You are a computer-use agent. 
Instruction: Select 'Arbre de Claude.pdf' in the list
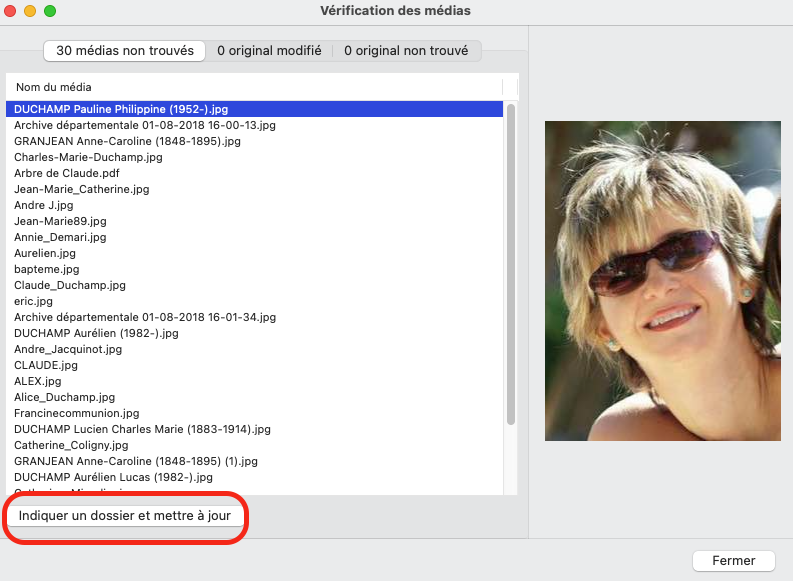pos(66,173)
